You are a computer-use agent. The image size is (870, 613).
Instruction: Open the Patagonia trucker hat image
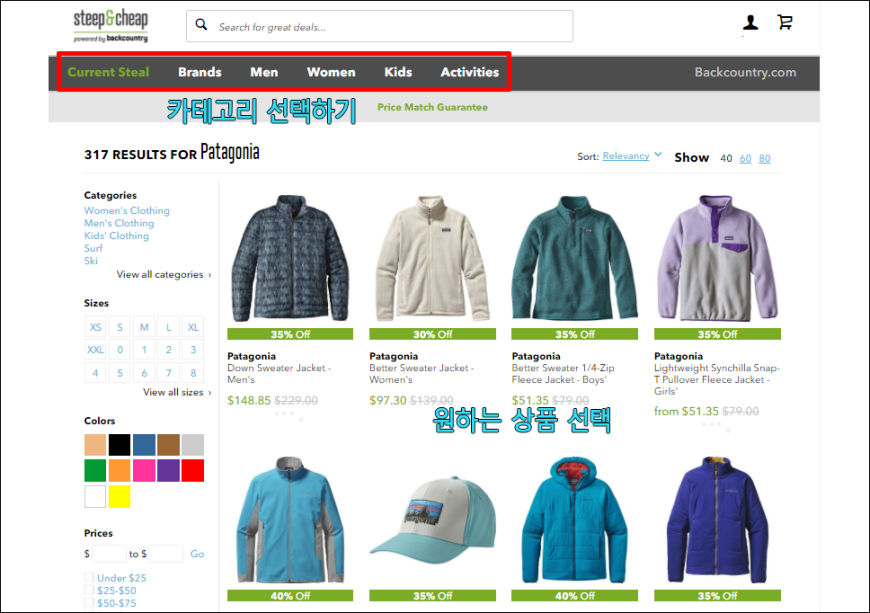[x=432, y=520]
